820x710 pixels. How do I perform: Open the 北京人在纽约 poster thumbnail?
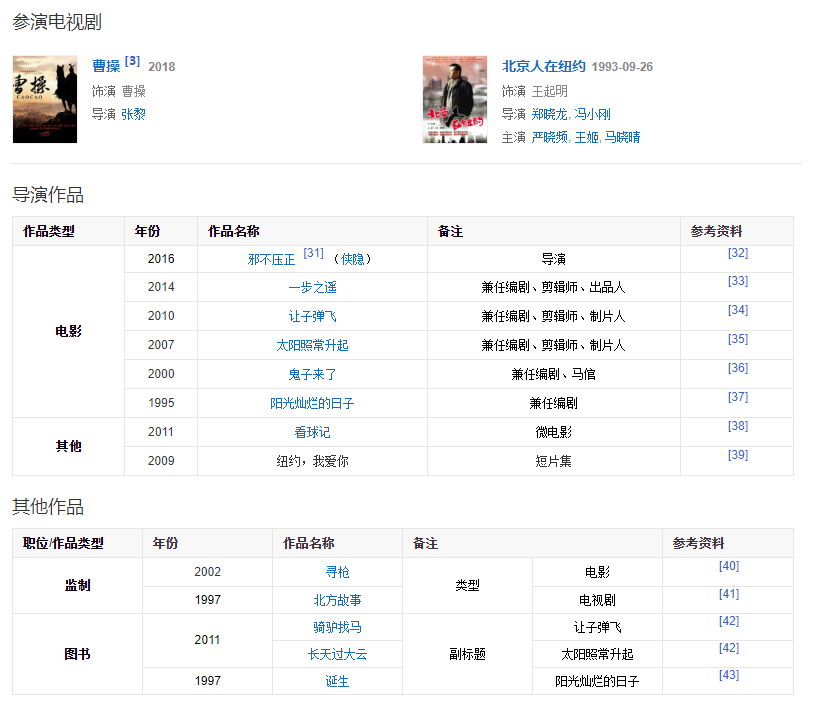(x=455, y=99)
